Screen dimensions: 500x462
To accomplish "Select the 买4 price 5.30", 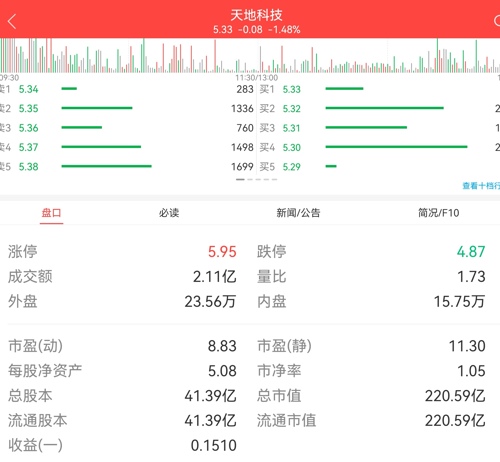I will (292, 147).
